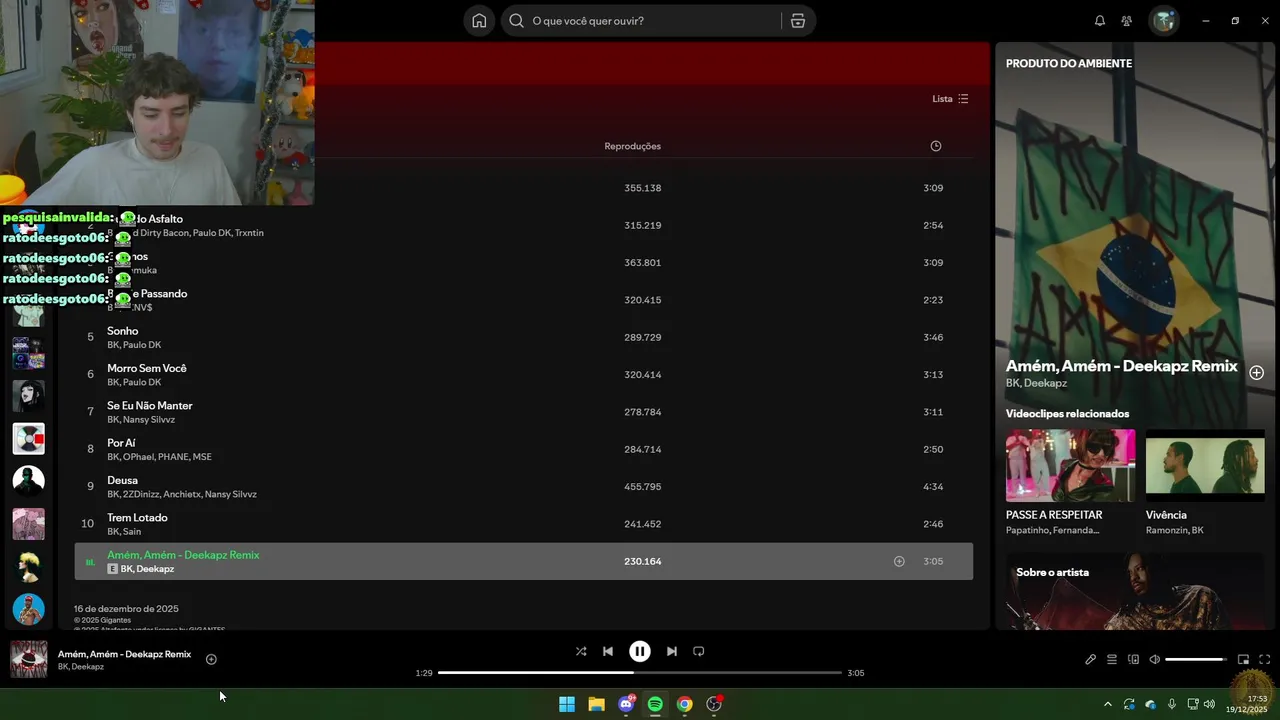Open the OneDrive cloud tray icon
Screen dimensions: 1280x720
pos(1150,704)
